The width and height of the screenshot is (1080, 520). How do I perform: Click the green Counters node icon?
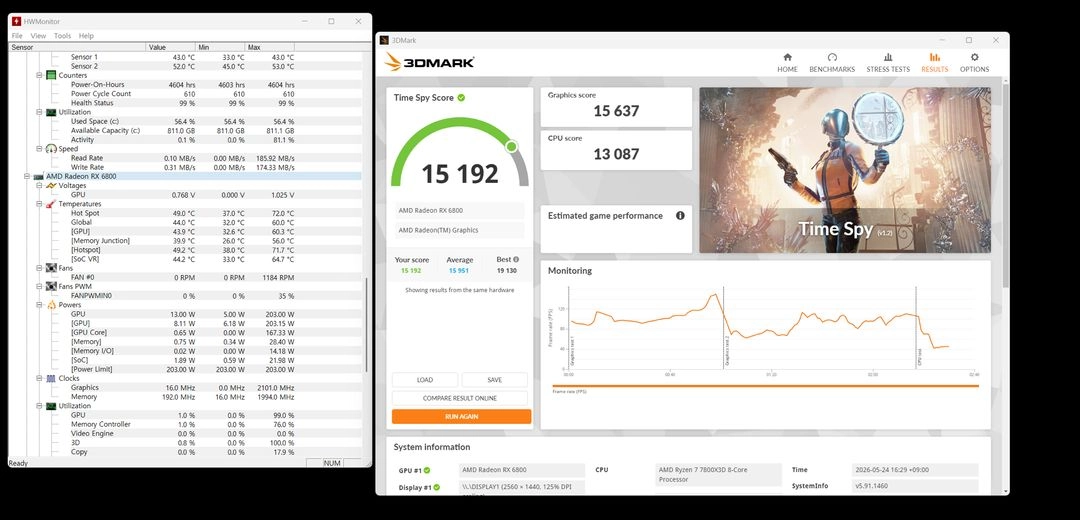pyautogui.click(x=51, y=75)
